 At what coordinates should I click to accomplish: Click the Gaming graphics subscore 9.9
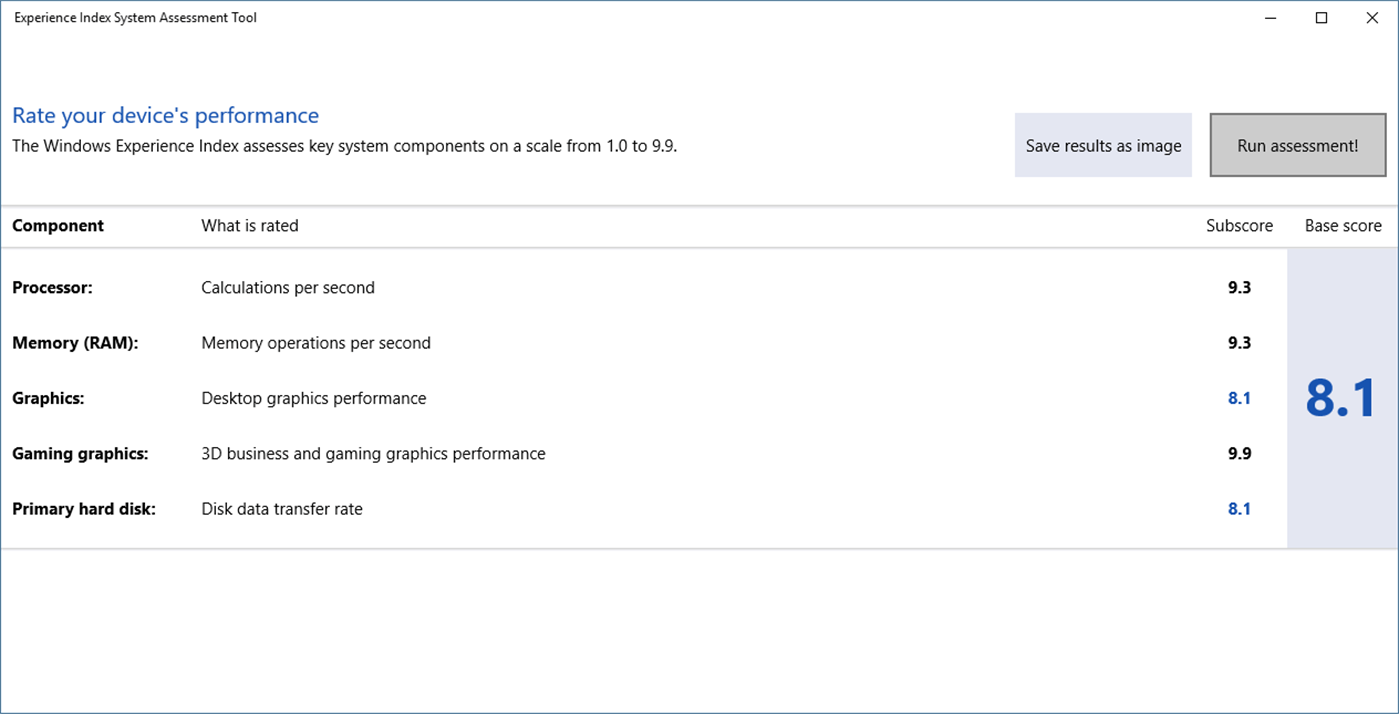click(x=1239, y=454)
